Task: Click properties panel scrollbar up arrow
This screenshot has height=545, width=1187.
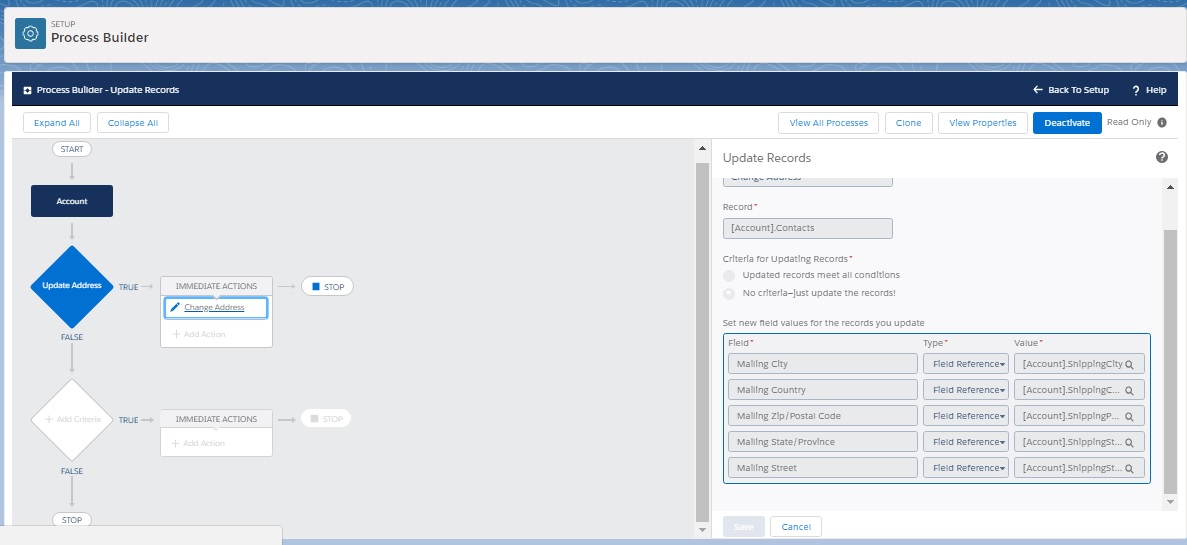Action: [1170, 187]
